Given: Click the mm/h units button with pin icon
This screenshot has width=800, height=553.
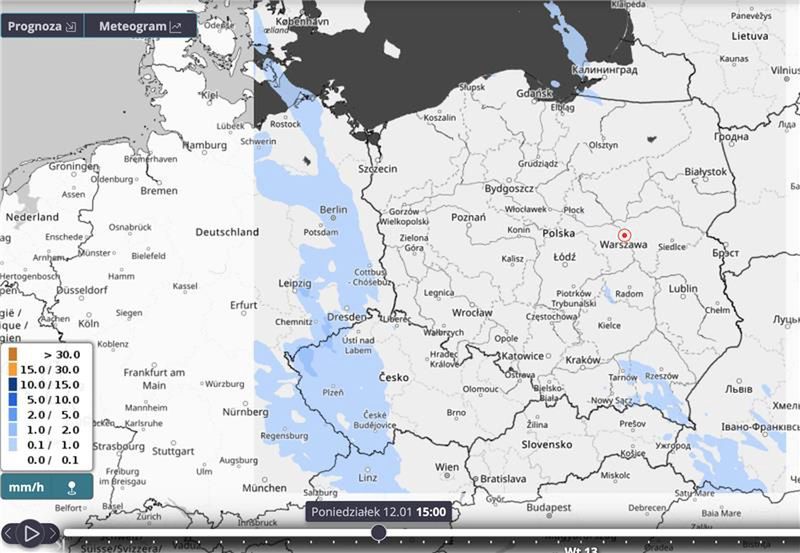Looking at the screenshot, I should click(x=47, y=487).
